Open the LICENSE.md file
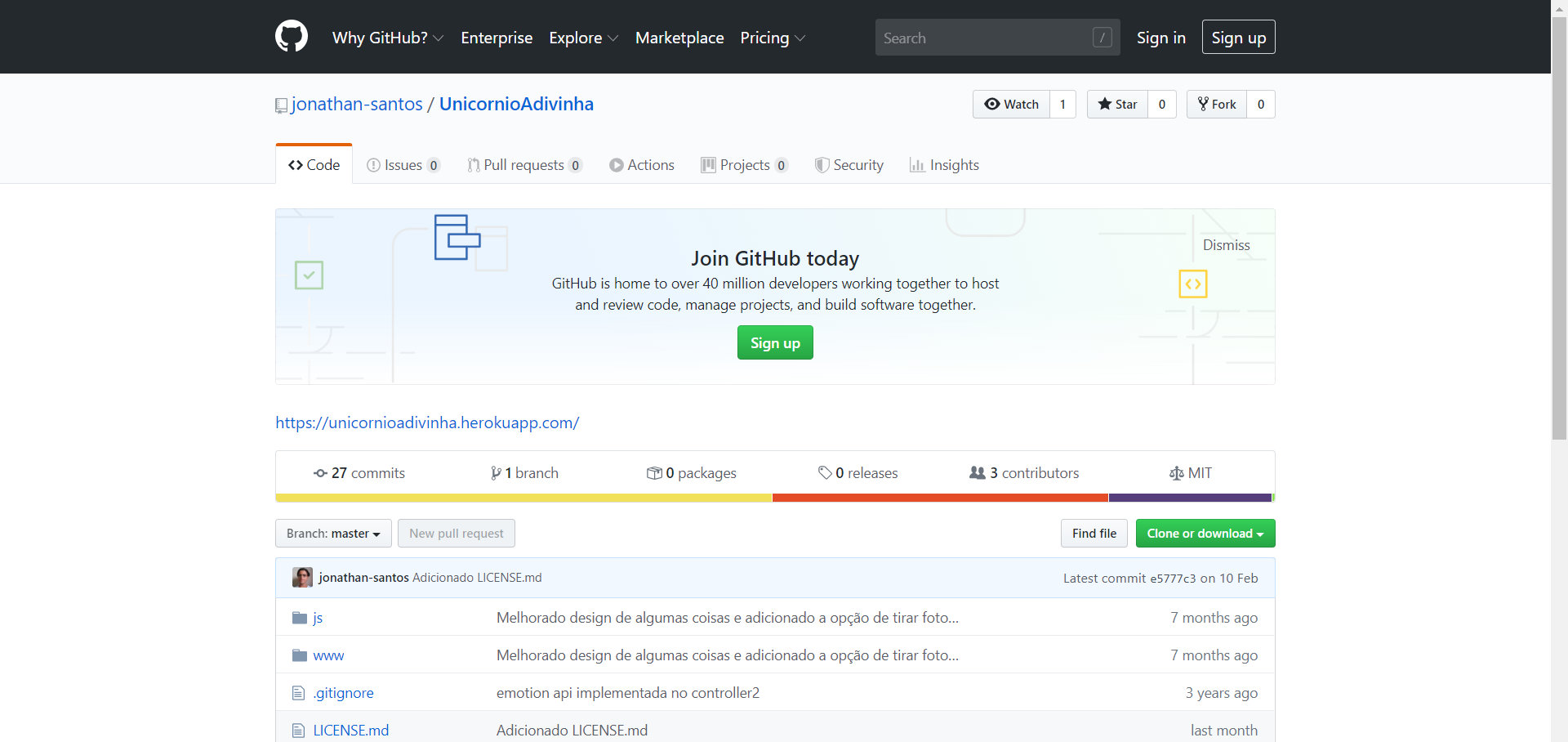 pyautogui.click(x=350, y=731)
